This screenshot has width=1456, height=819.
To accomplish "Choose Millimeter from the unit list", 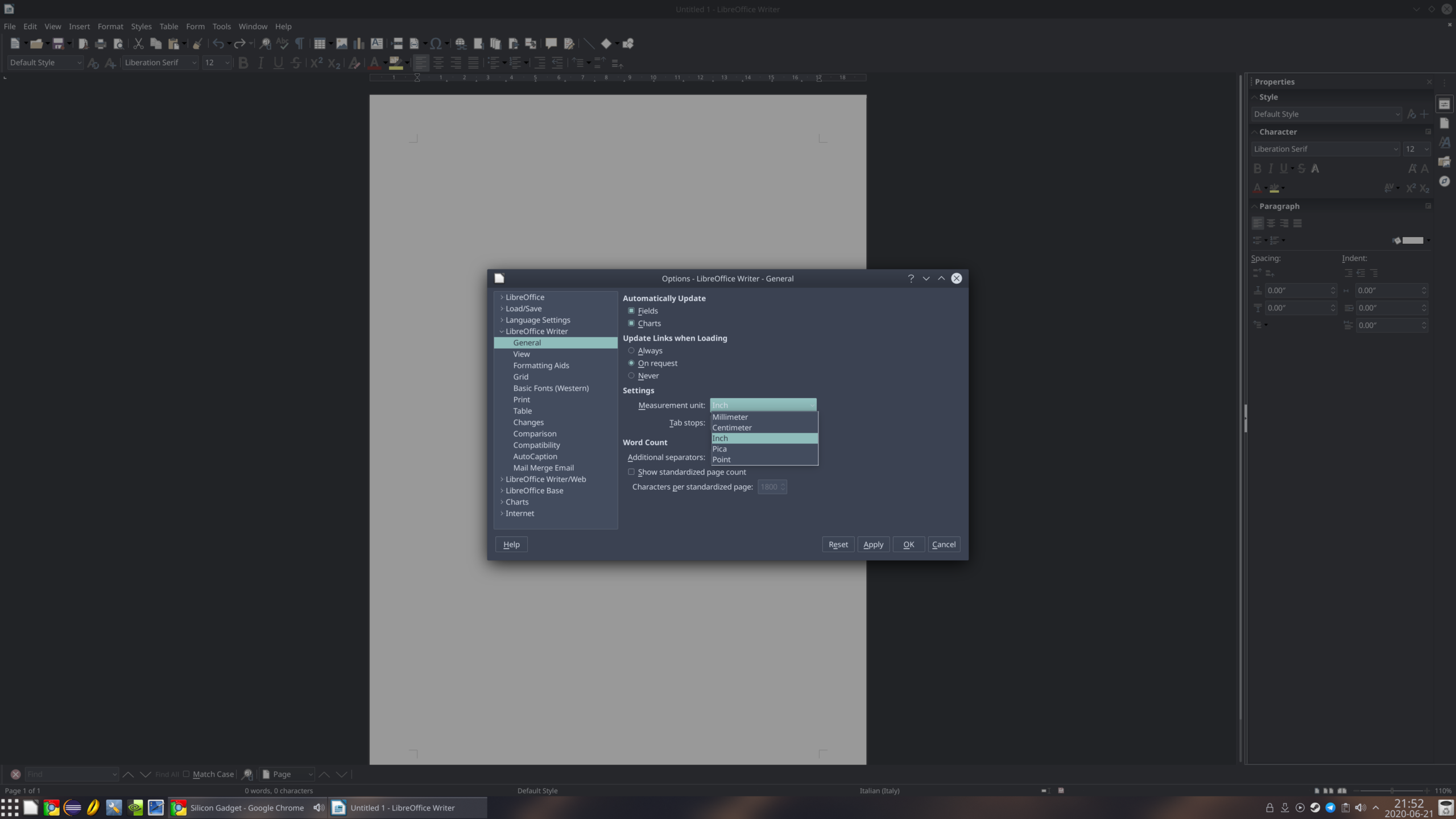I will [x=764, y=417].
